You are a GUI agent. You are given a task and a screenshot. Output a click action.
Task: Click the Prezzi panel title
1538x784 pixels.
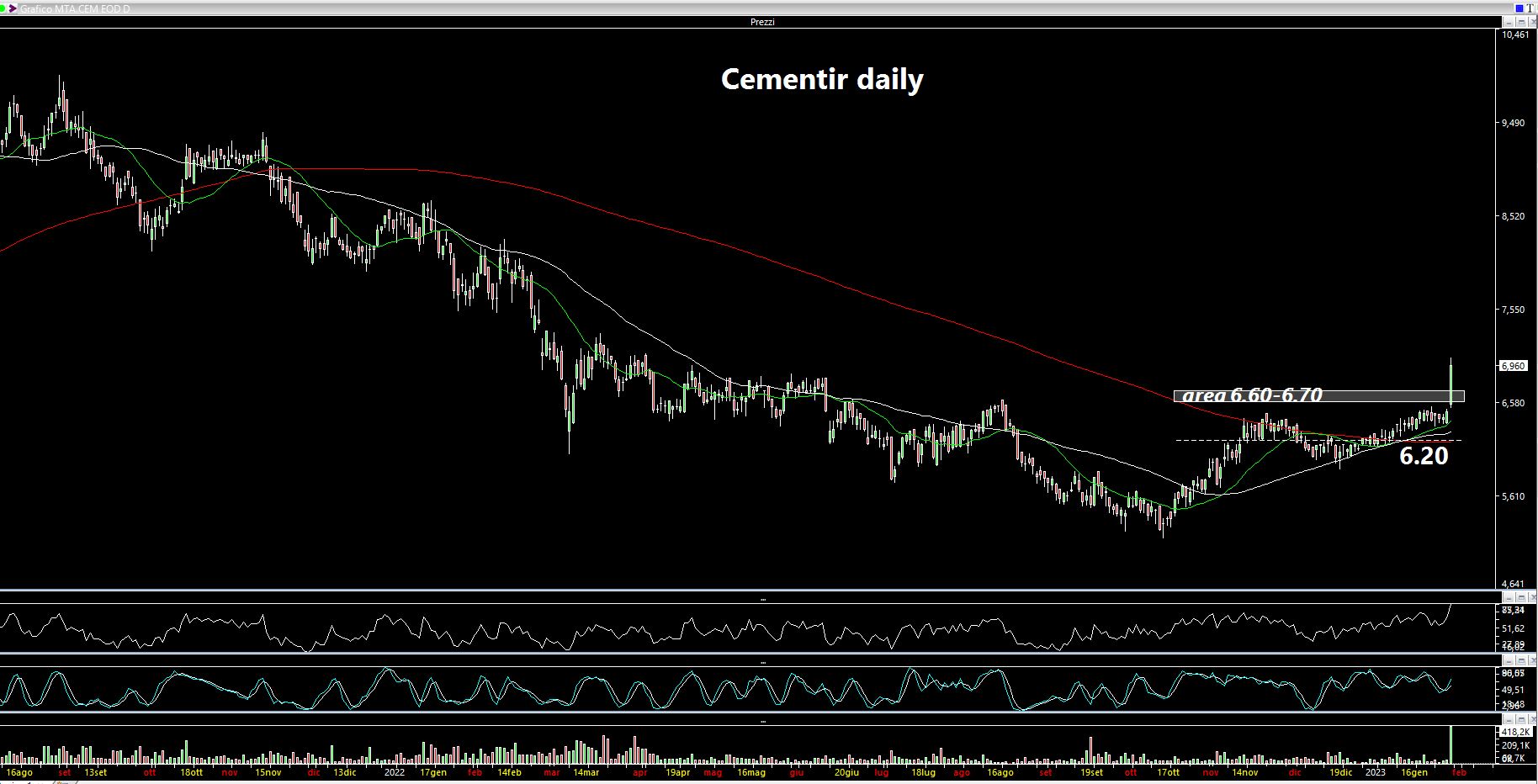[762, 22]
